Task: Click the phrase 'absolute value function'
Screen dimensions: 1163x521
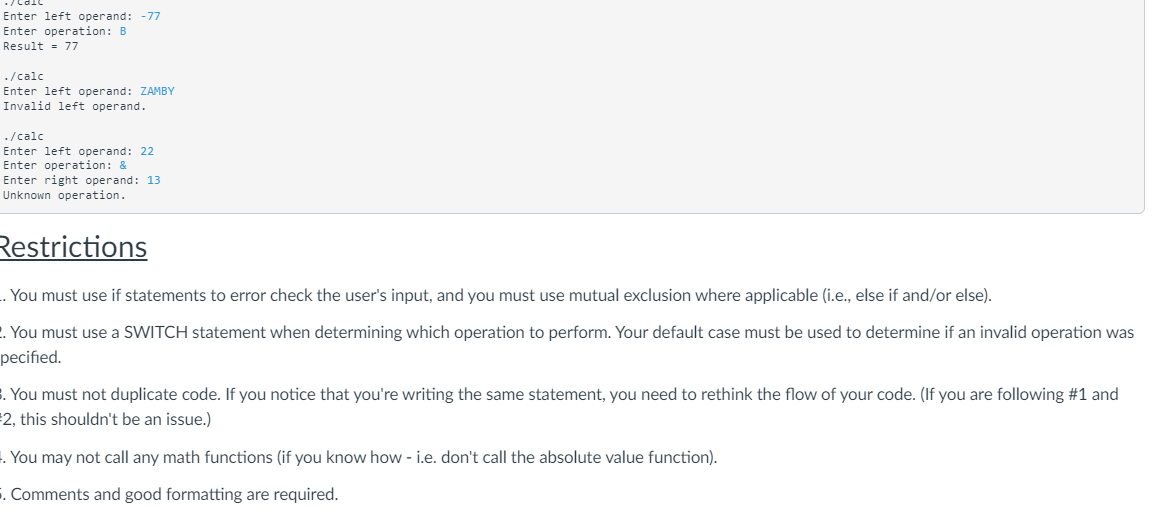Action: 626,457
